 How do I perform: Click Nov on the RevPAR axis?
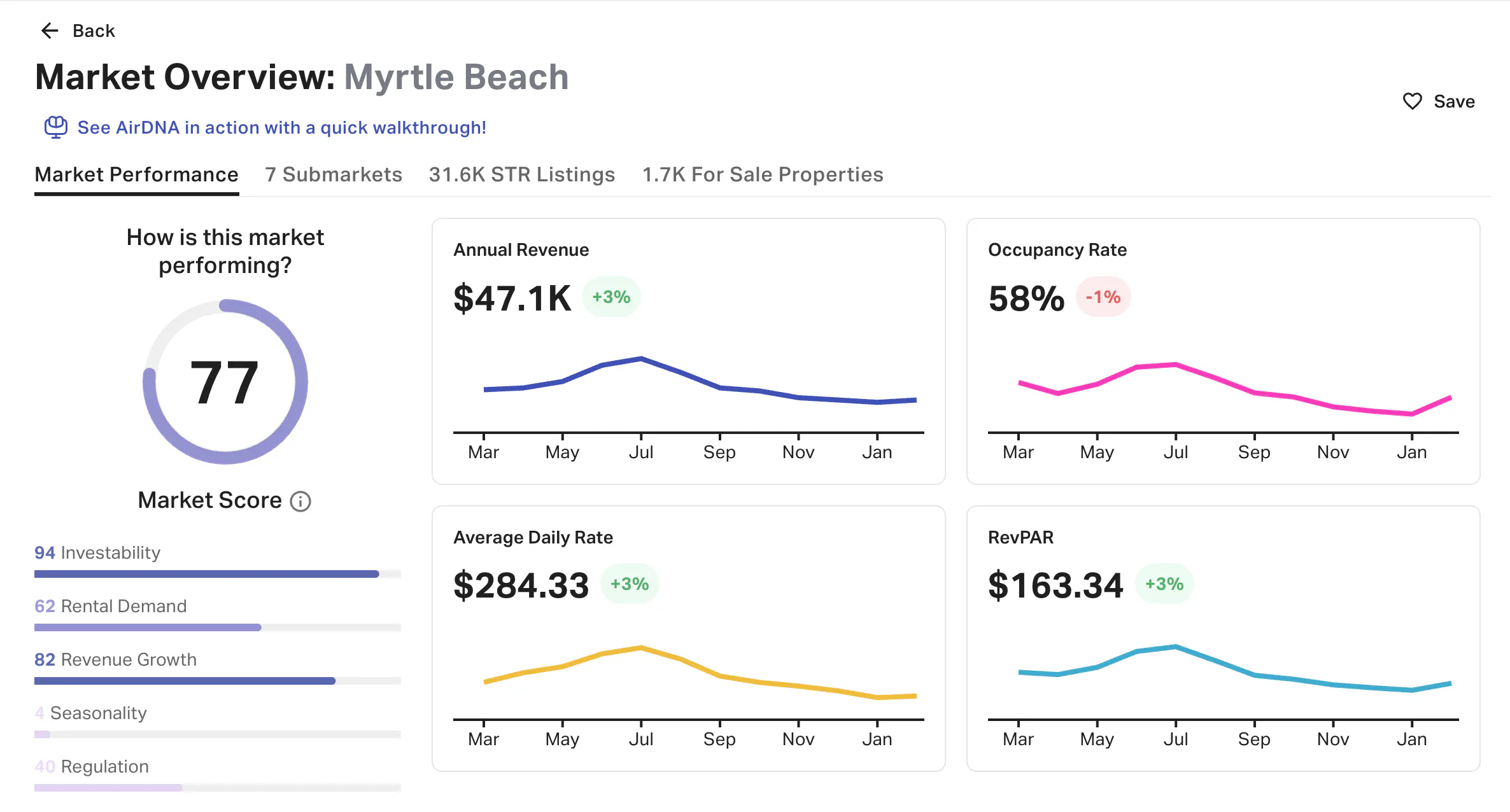(1333, 739)
